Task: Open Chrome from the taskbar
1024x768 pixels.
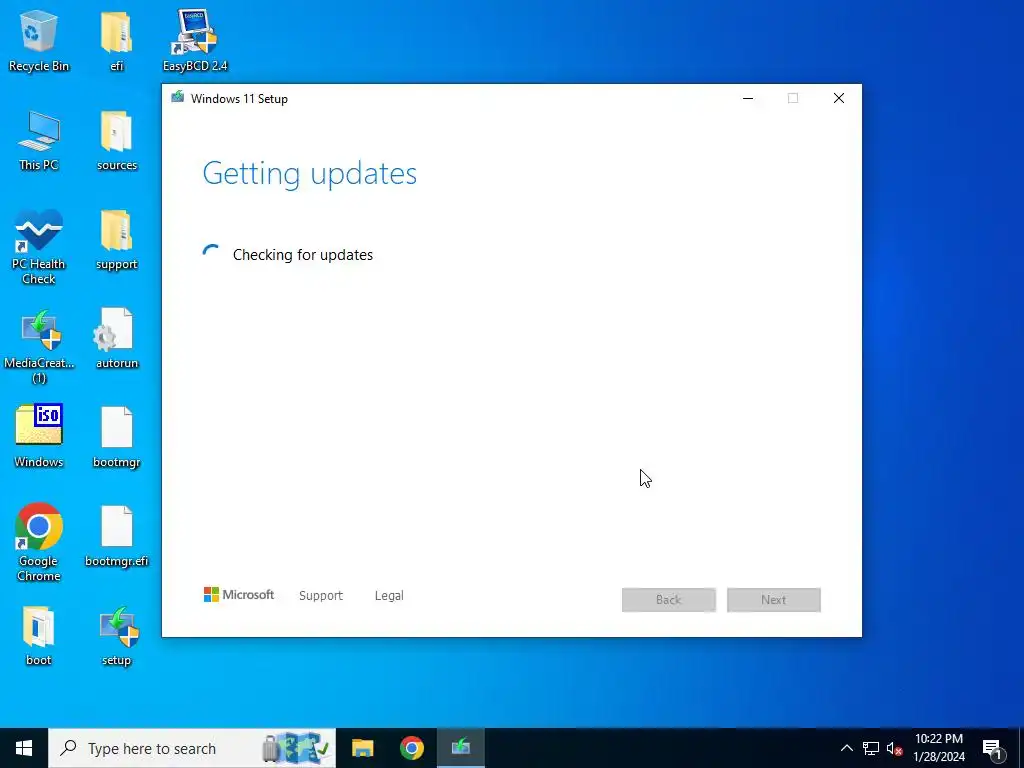Action: [x=411, y=748]
